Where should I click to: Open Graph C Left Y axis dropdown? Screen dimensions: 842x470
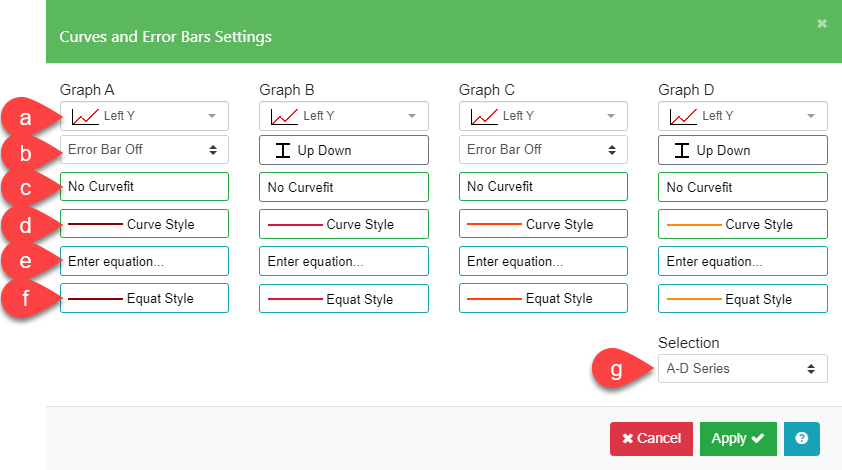coord(543,116)
